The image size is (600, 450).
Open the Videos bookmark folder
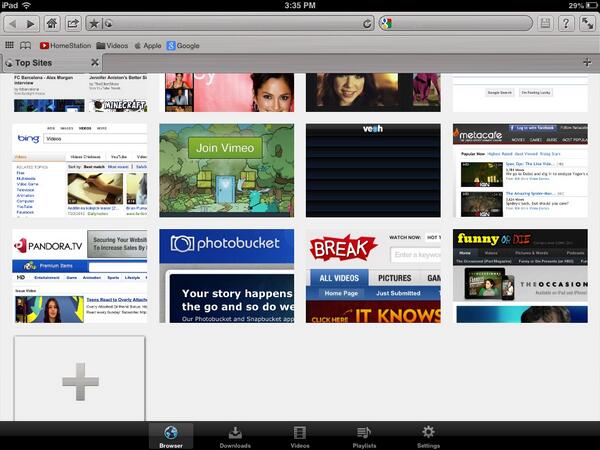point(112,46)
